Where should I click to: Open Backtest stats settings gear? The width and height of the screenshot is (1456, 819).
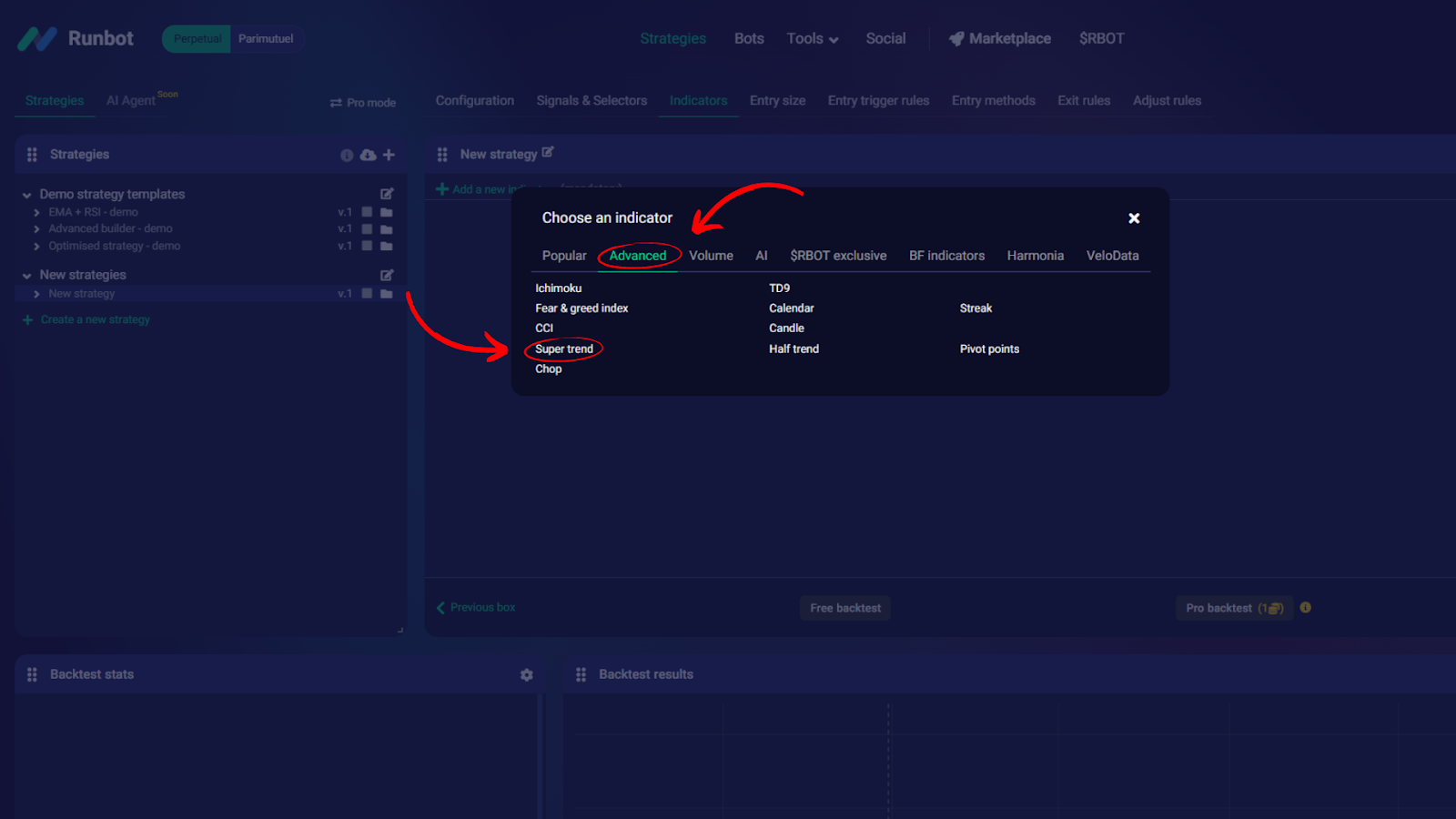[527, 675]
